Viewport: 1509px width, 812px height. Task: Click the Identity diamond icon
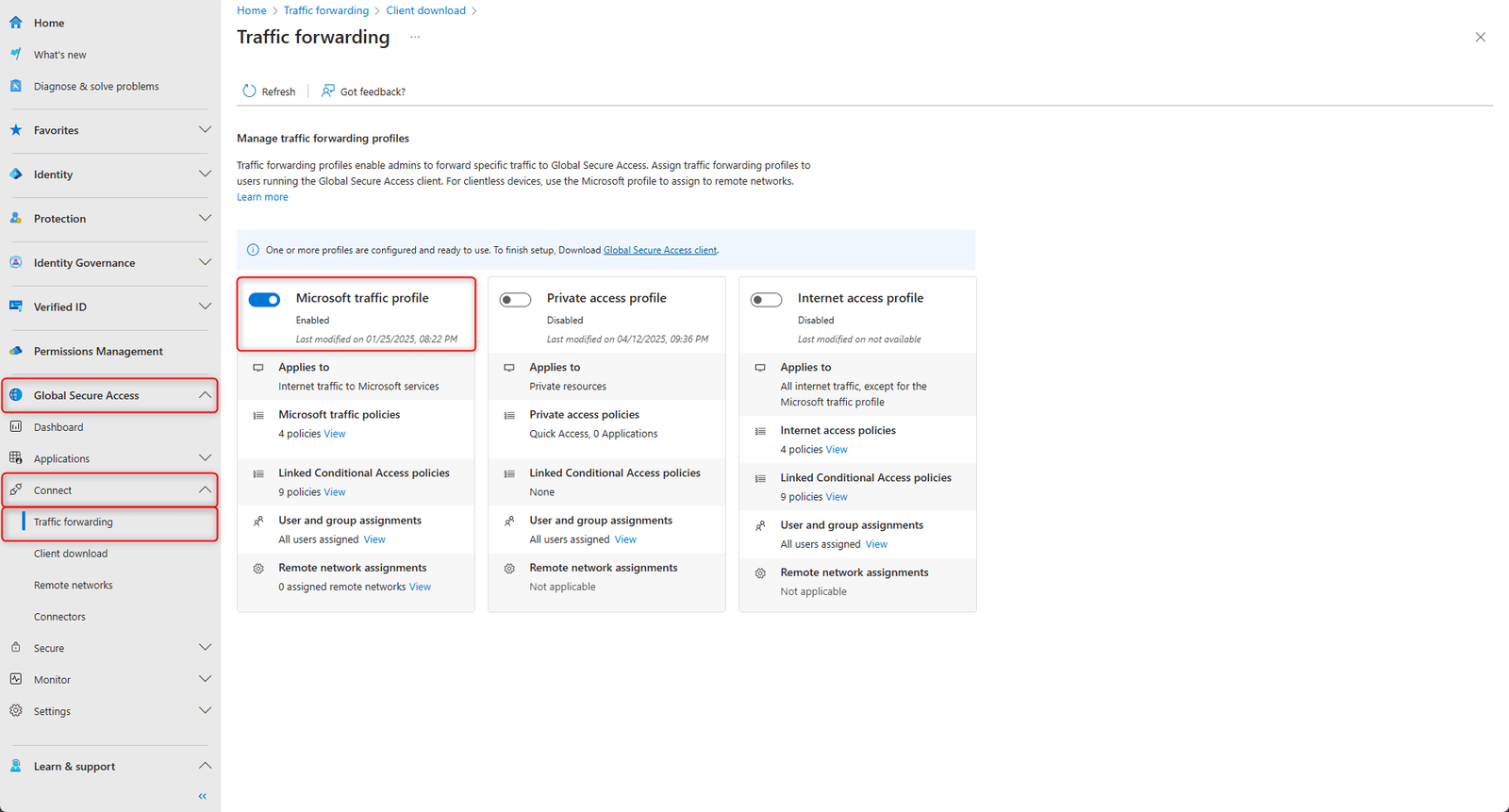pos(16,174)
